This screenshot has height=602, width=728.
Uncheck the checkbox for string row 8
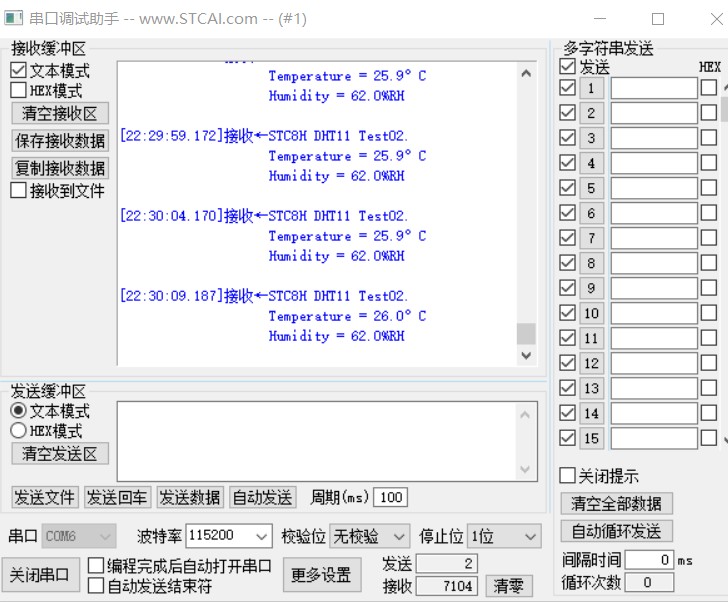coord(567,263)
